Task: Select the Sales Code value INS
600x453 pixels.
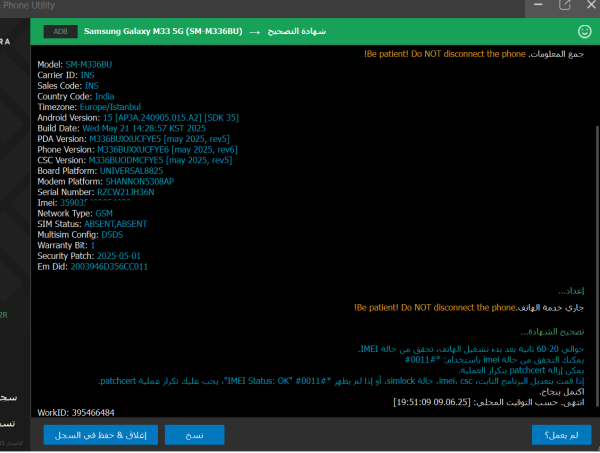Action: tap(91, 86)
